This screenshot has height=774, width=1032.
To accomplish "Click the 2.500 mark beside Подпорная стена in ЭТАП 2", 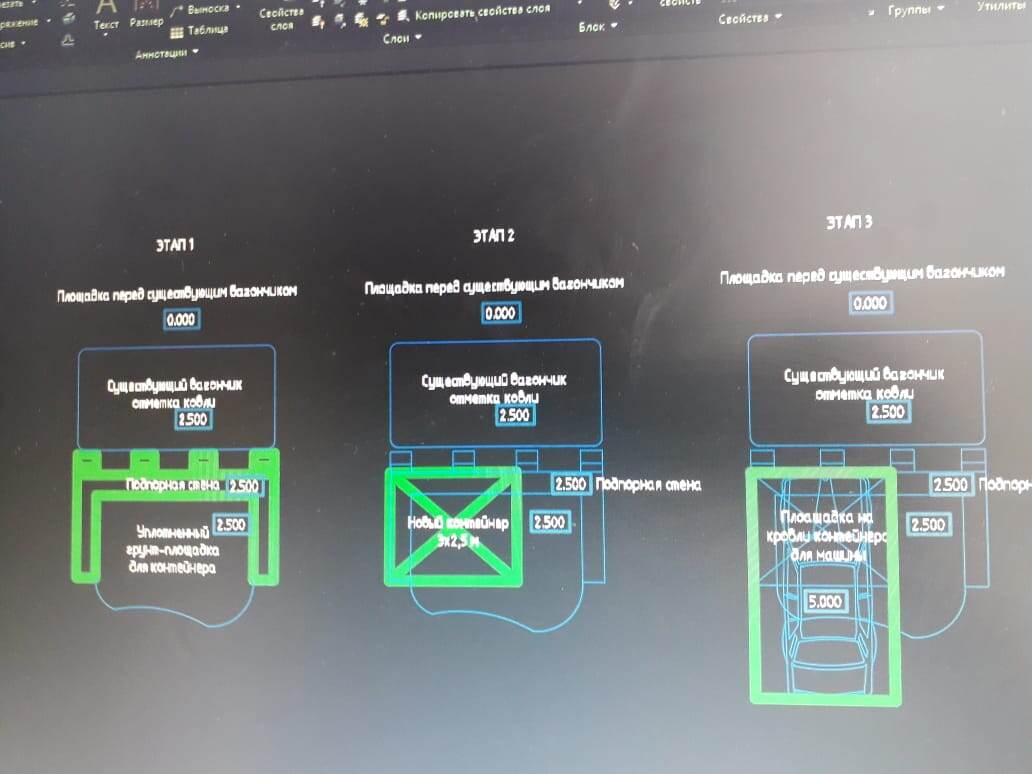I will 571,484.
